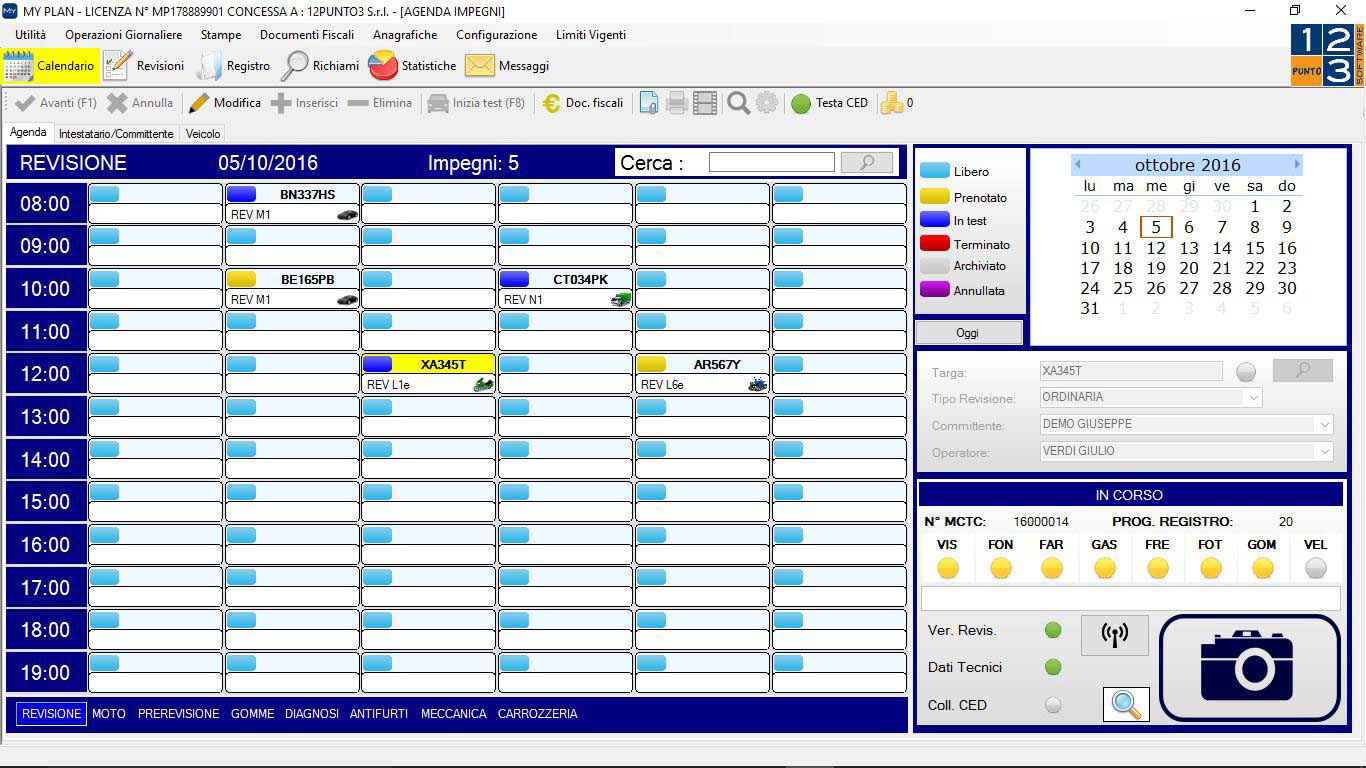Screen dimensions: 1366x768
Task: Open the Tipo Revisione dropdown
Action: point(1253,398)
